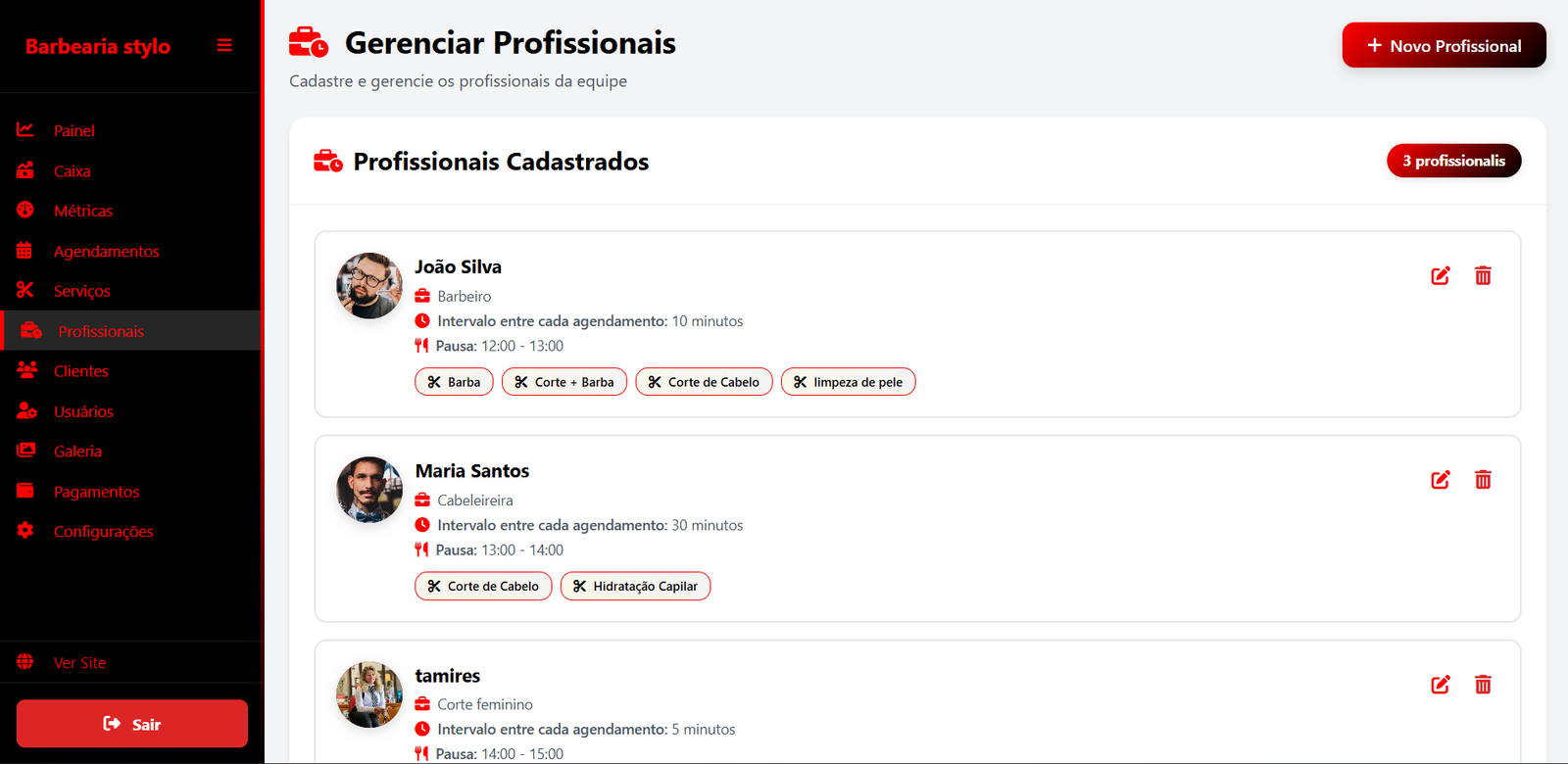This screenshot has width=1568, height=764.
Task: Edit the tamires professional entry
Action: [x=1440, y=685]
